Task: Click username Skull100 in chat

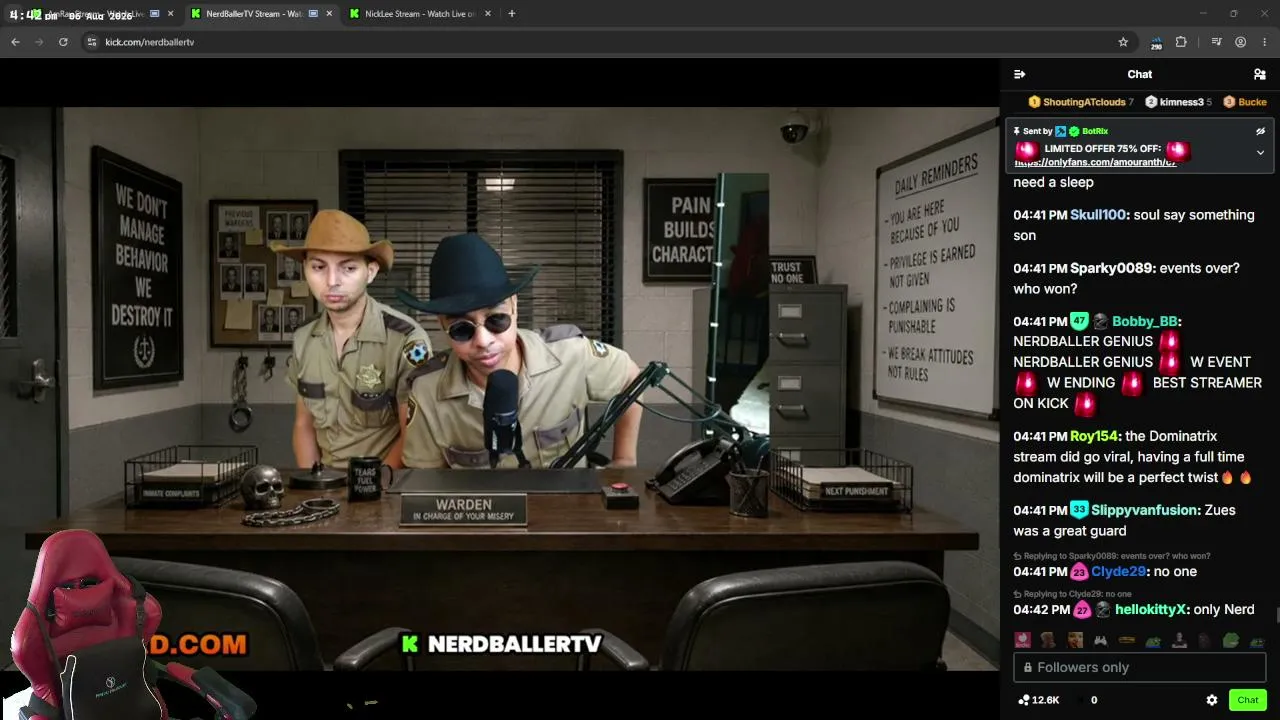Action: pos(1098,215)
